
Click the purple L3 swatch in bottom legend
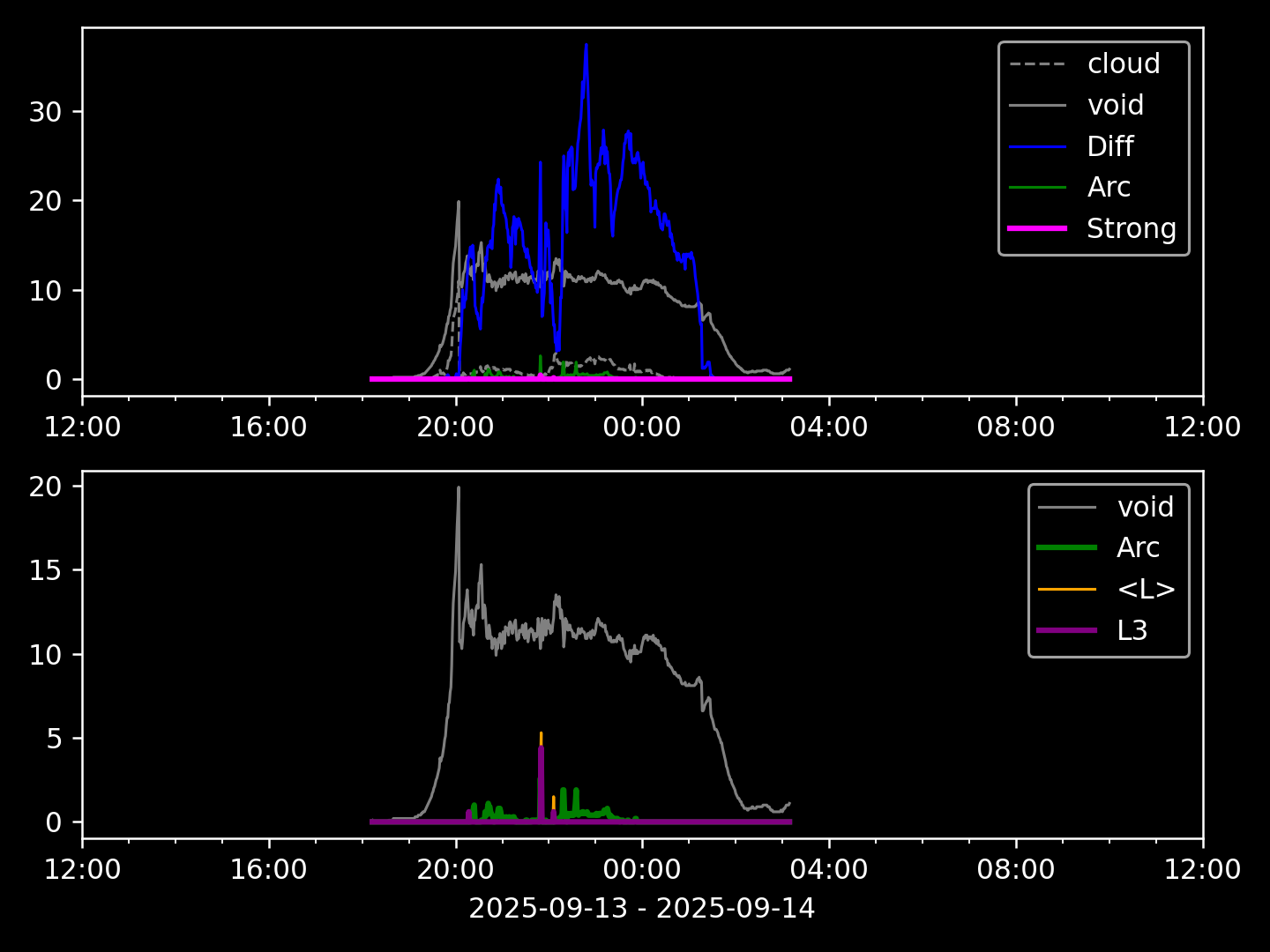coord(1067,630)
